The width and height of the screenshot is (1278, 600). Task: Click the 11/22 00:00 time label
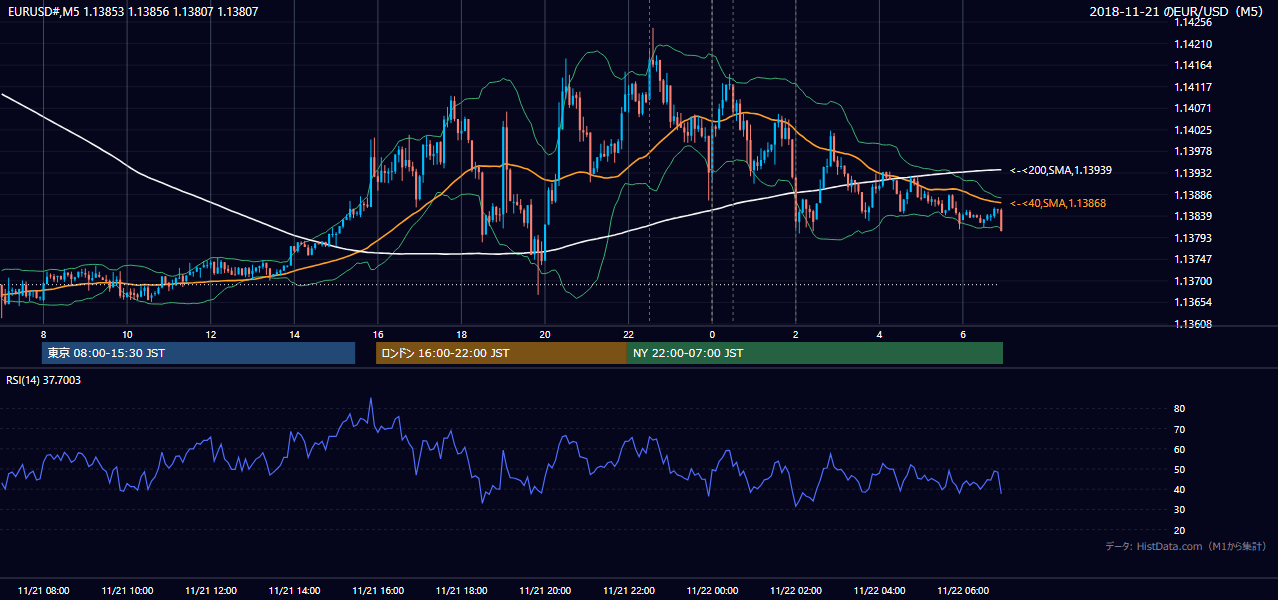pyautogui.click(x=713, y=591)
